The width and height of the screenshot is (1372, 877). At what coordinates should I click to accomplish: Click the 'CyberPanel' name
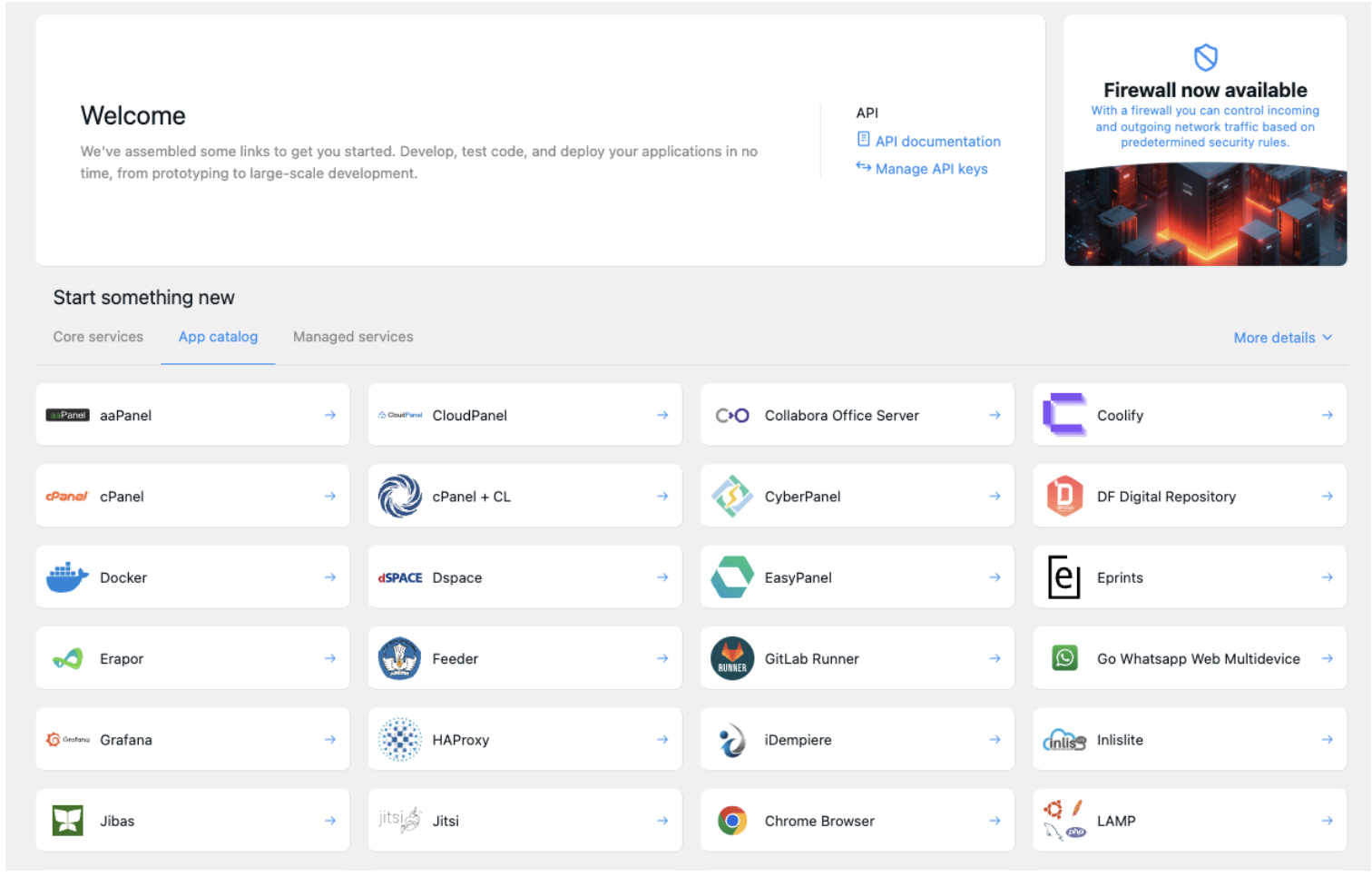pos(802,497)
